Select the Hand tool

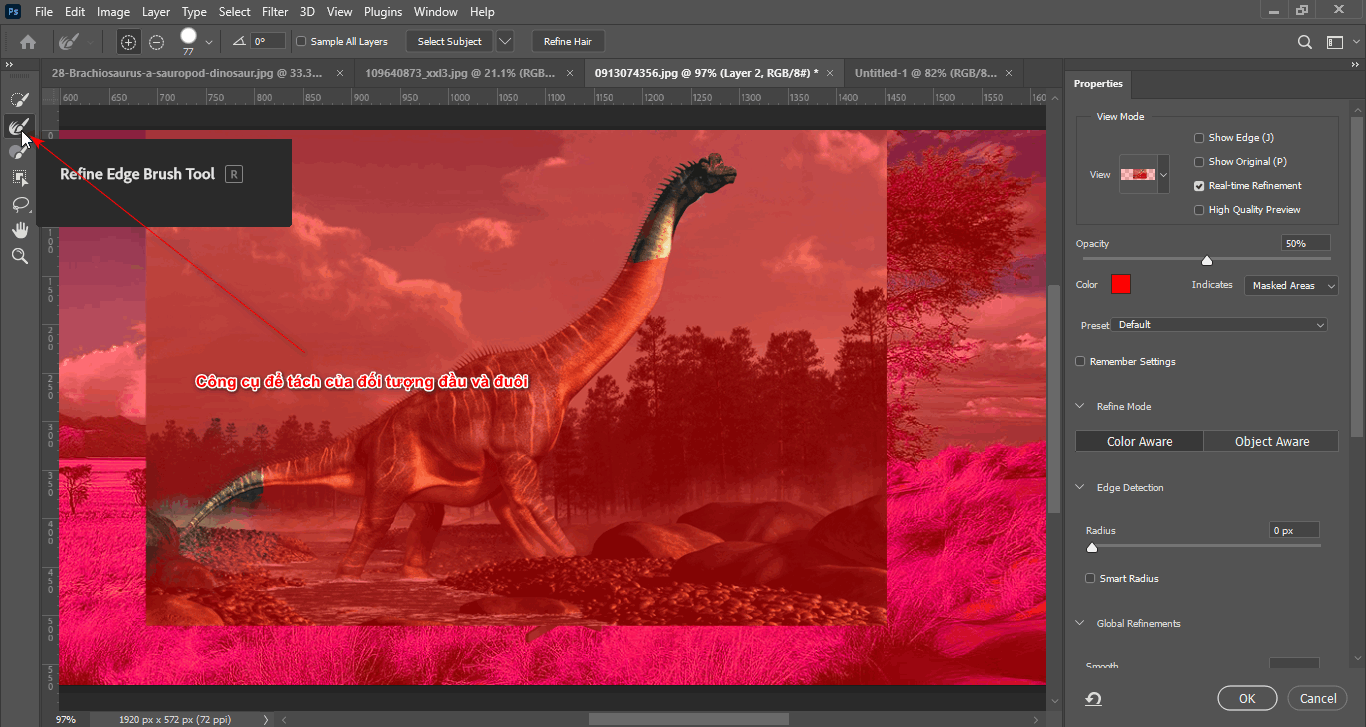pyautogui.click(x=19, y=229)
